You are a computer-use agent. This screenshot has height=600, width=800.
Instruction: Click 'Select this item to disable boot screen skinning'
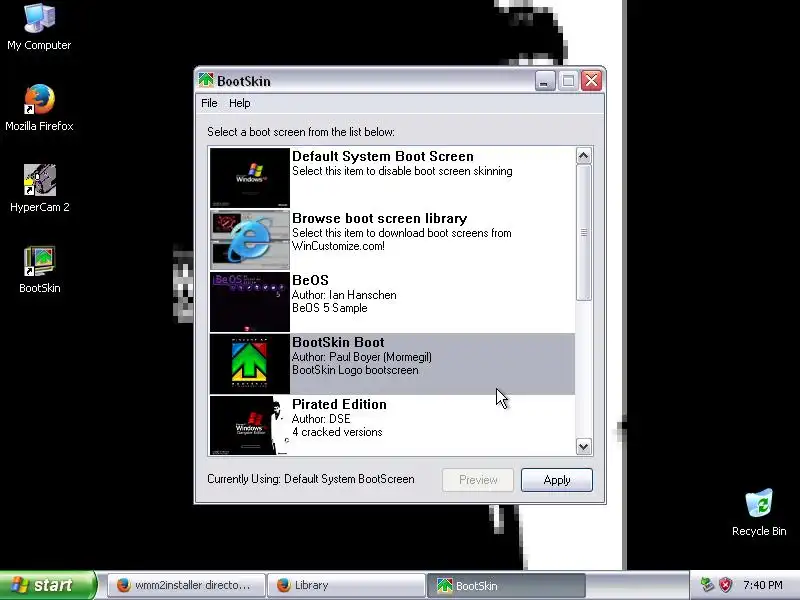402,171
